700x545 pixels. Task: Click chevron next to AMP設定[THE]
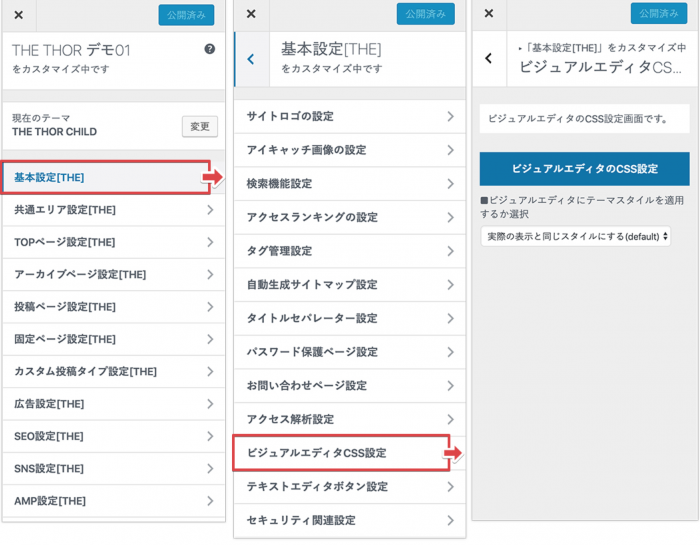click(x=210, y=501)
